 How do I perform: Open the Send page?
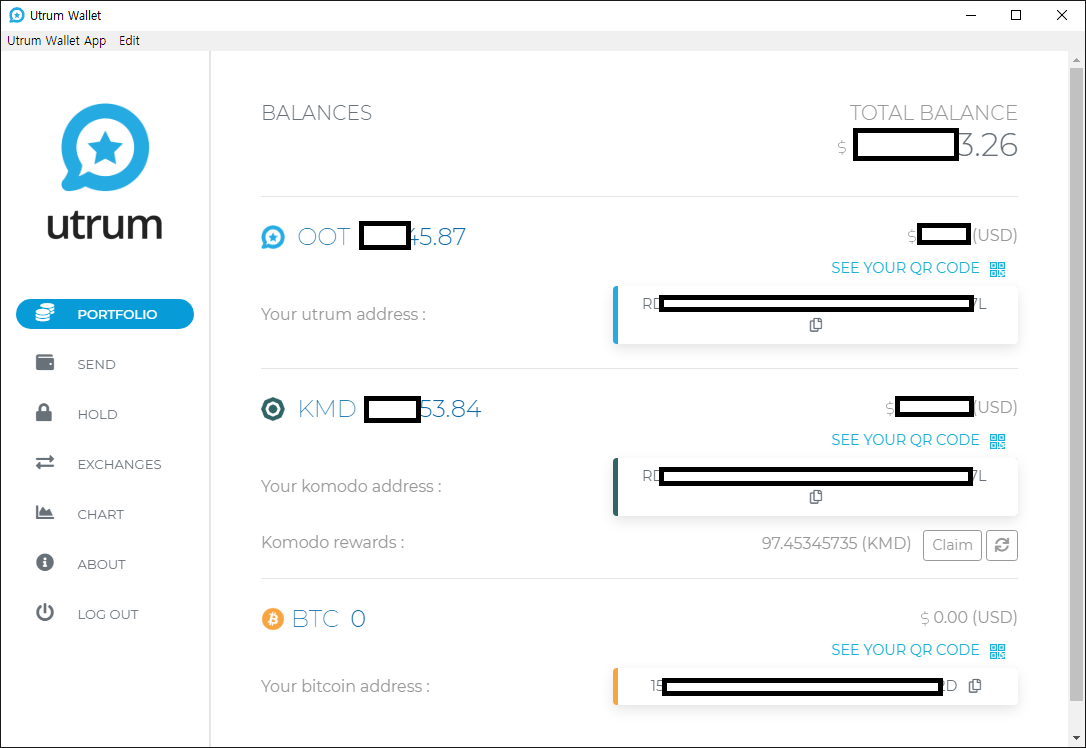tap(96, 364)
